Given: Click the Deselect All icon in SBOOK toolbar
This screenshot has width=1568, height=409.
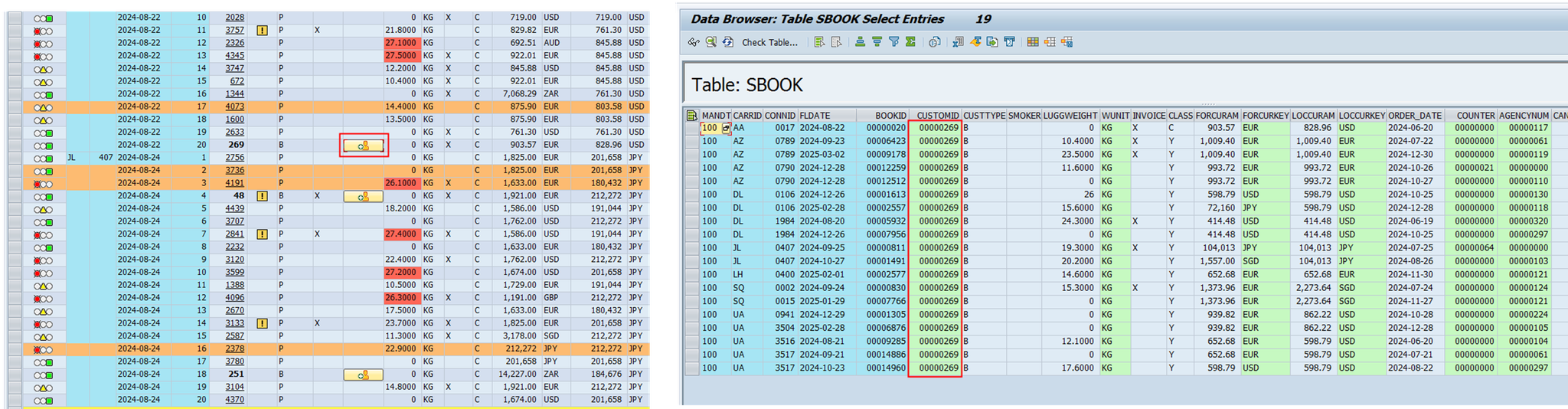Looking at the screenshot, I should [837, 42].
